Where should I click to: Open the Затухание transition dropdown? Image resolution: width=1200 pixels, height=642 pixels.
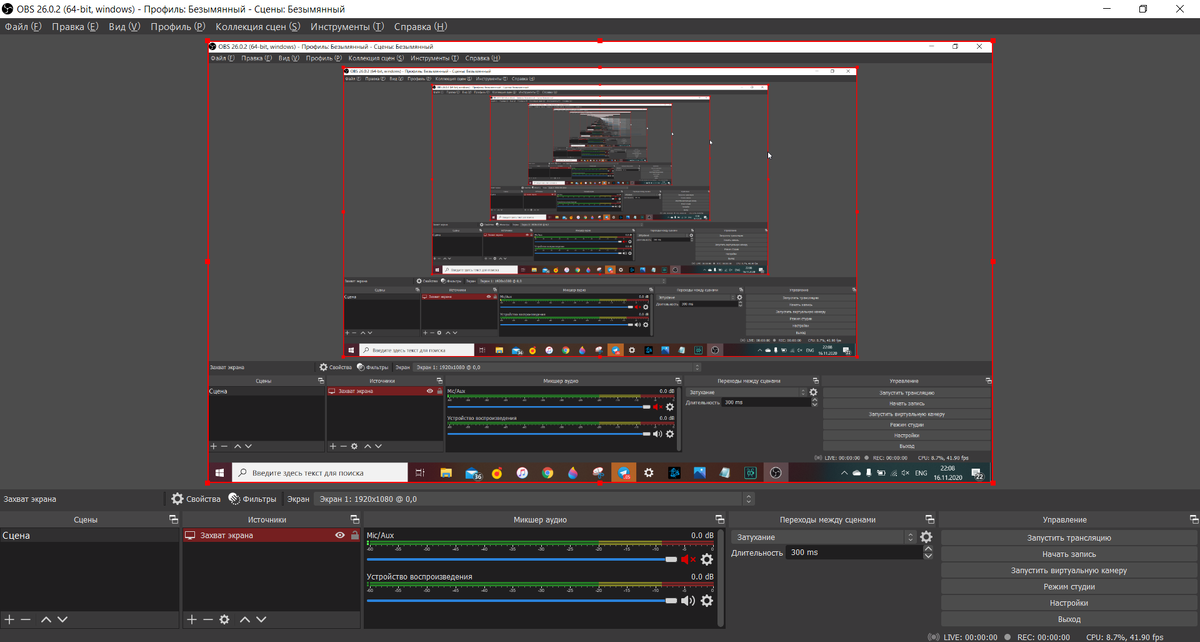point(824,537)
